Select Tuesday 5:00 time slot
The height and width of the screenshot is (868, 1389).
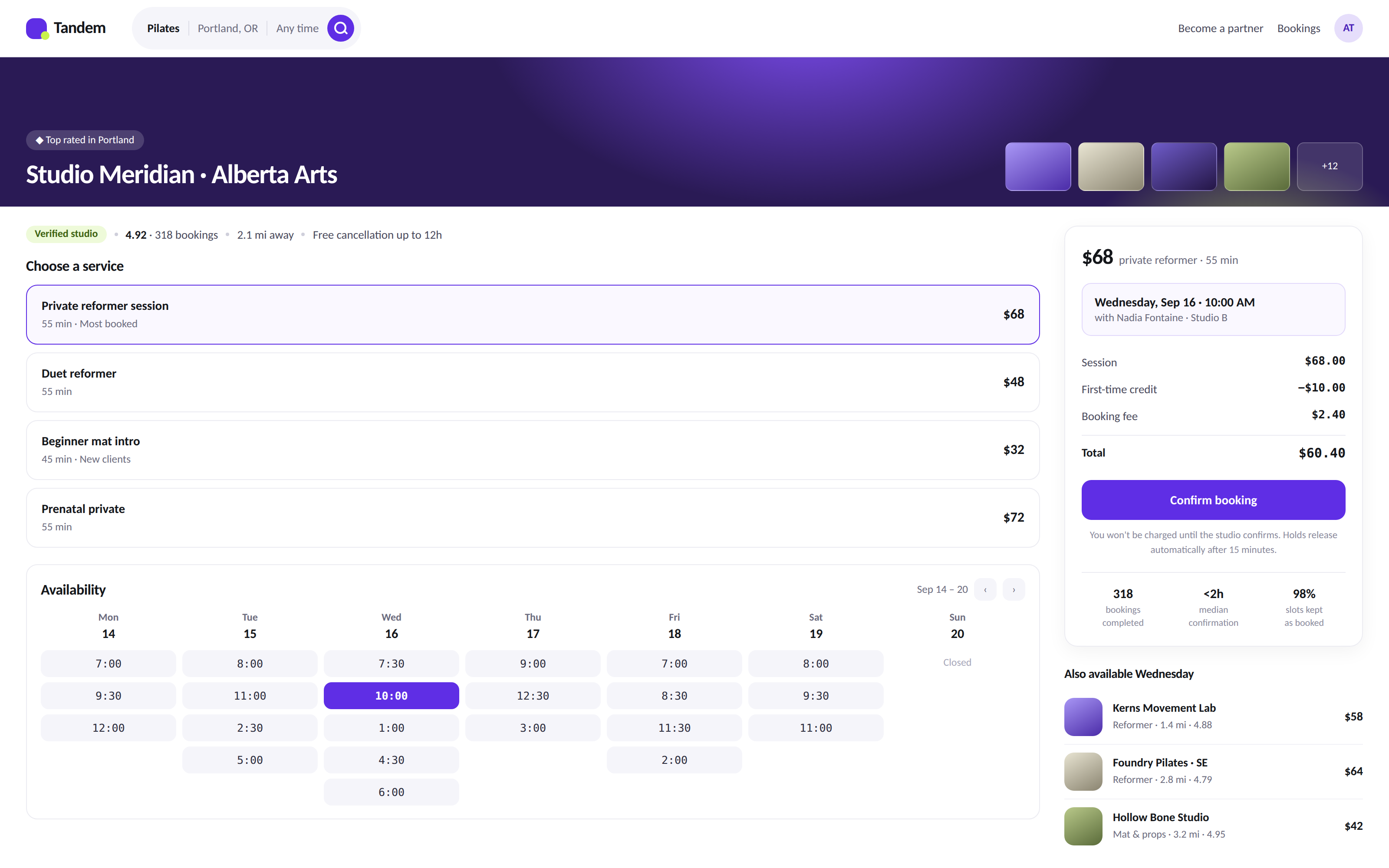(x=250, y=760)
